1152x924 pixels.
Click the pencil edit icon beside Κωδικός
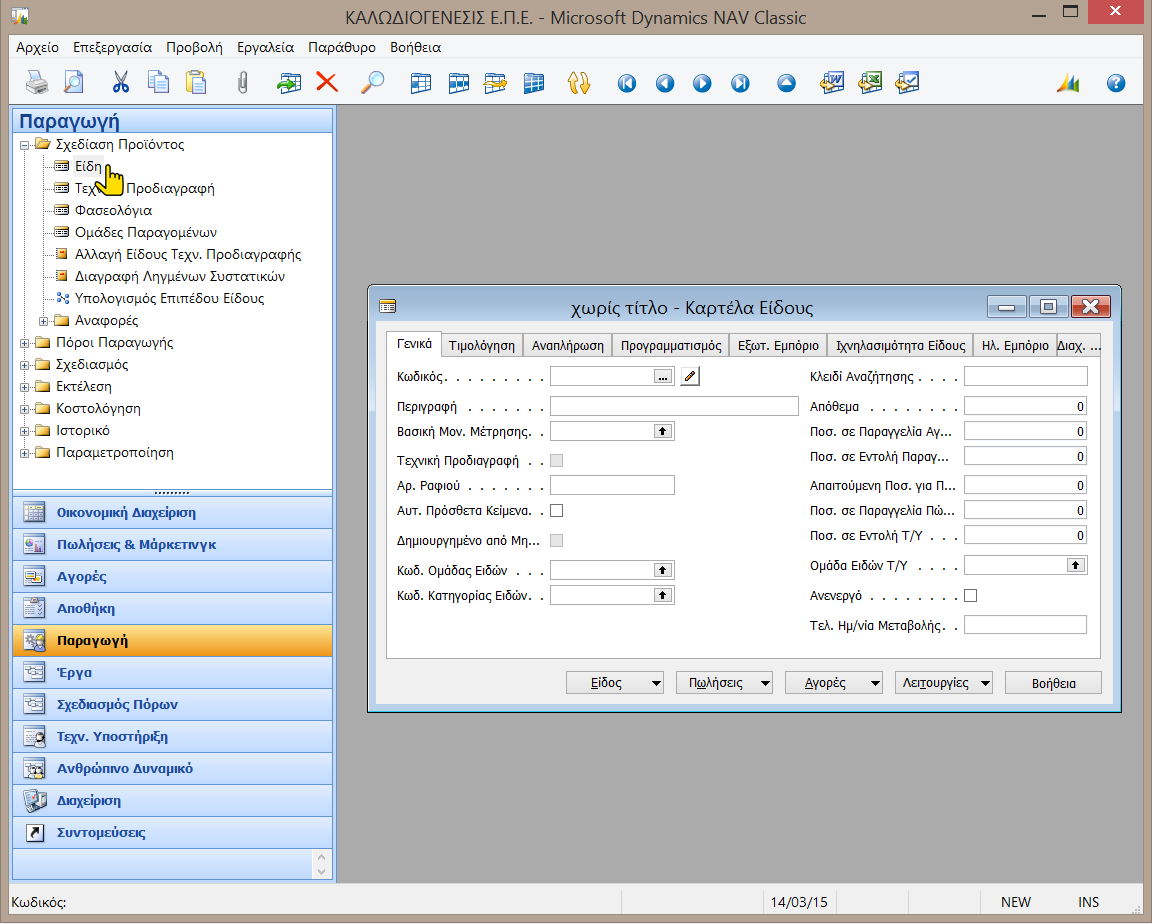coord(689,376)
